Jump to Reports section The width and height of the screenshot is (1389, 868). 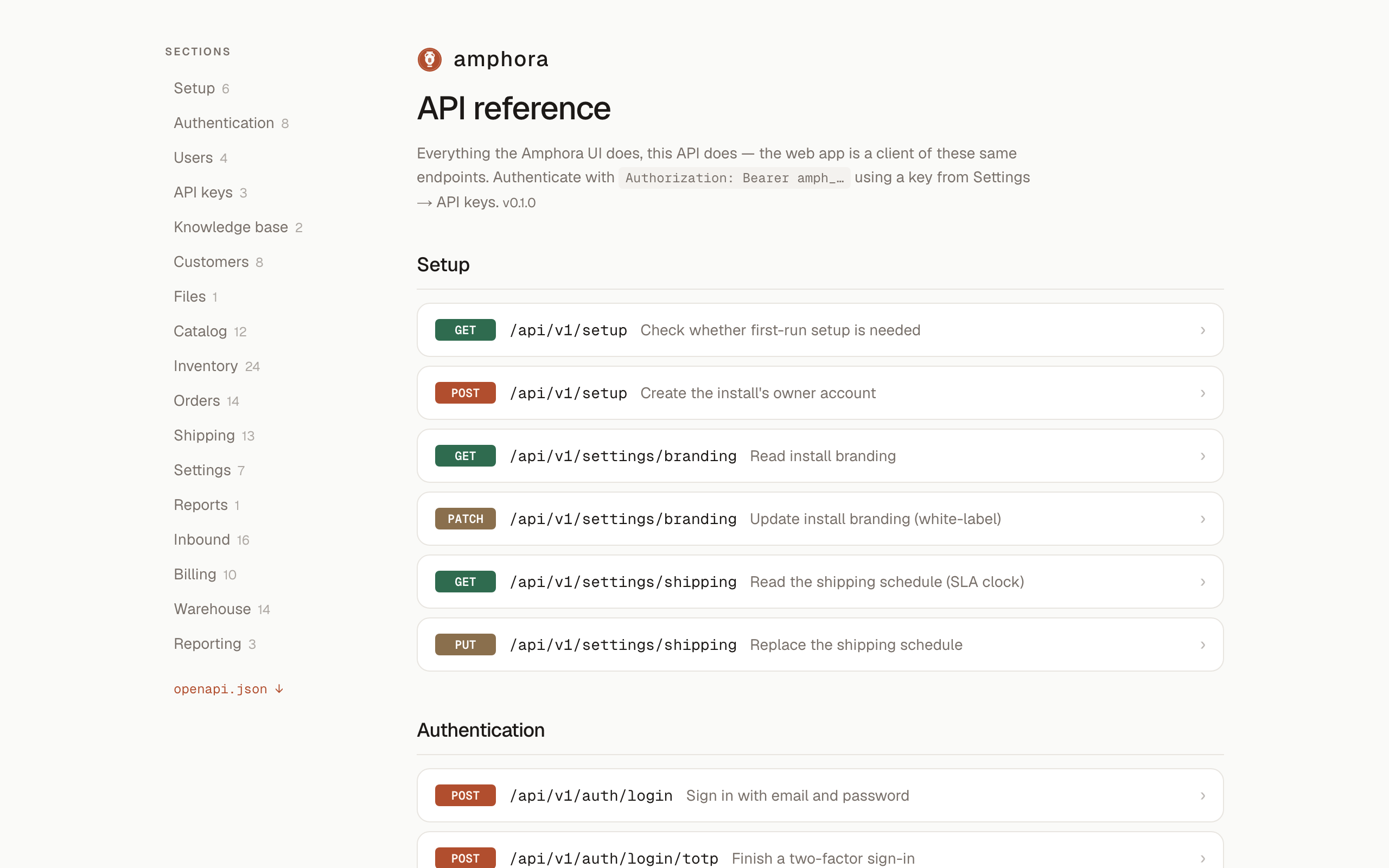tap(207, 505)
